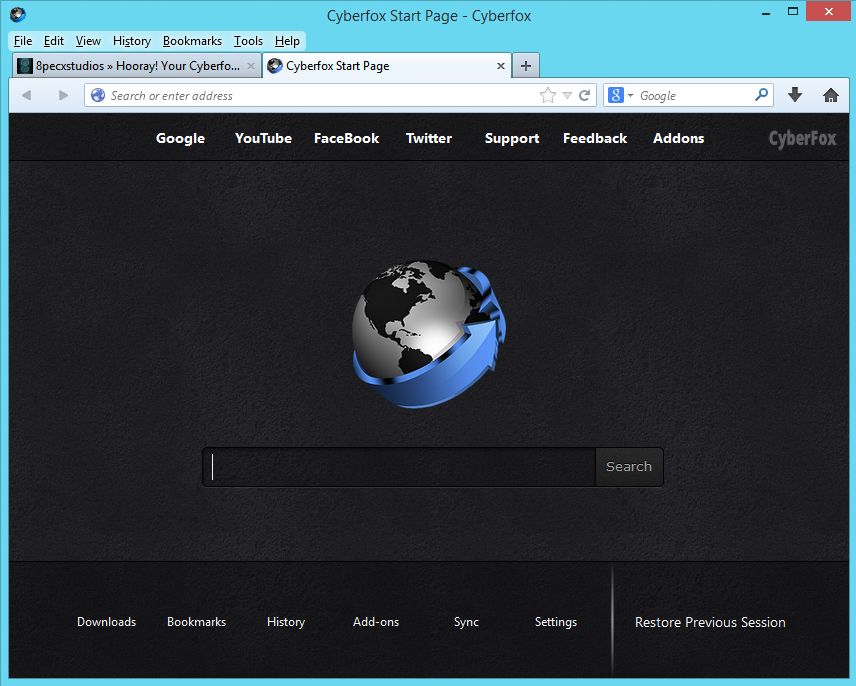The width and height of the screenshot is (856, 686).
Task: Click the Cyberfox icon in title bar
Action: (17, 14)
